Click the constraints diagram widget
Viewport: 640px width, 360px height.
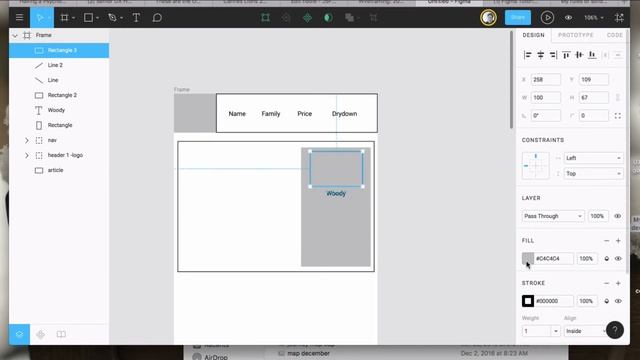(x=536, y=166)
